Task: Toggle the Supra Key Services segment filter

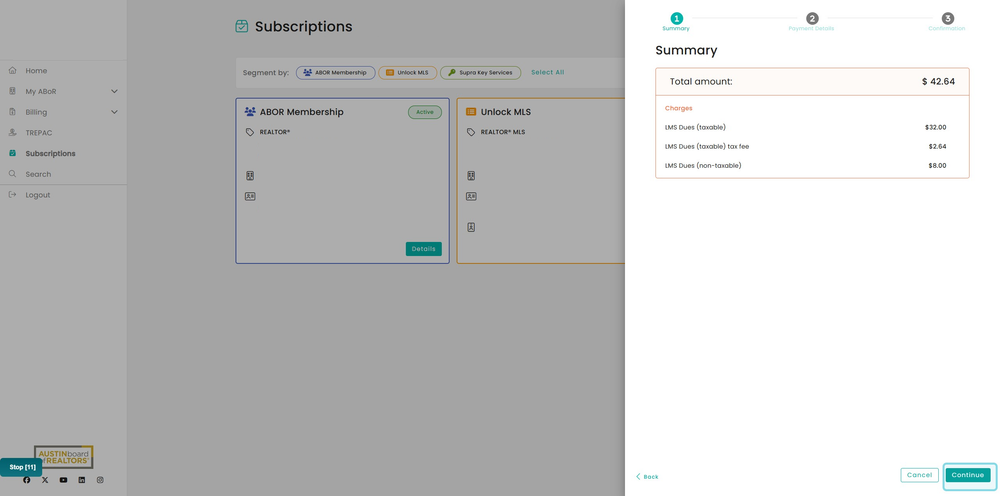Action: tap(480, 73)
